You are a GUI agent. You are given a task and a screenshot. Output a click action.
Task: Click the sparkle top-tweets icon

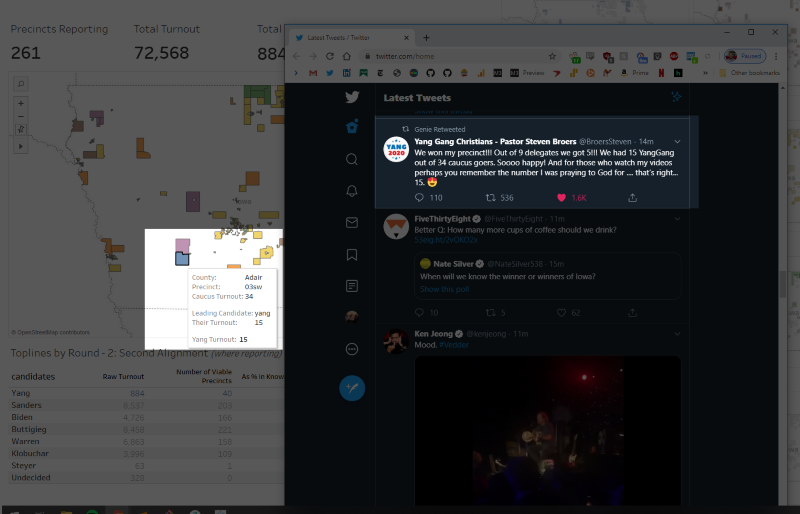coord(676,97)
